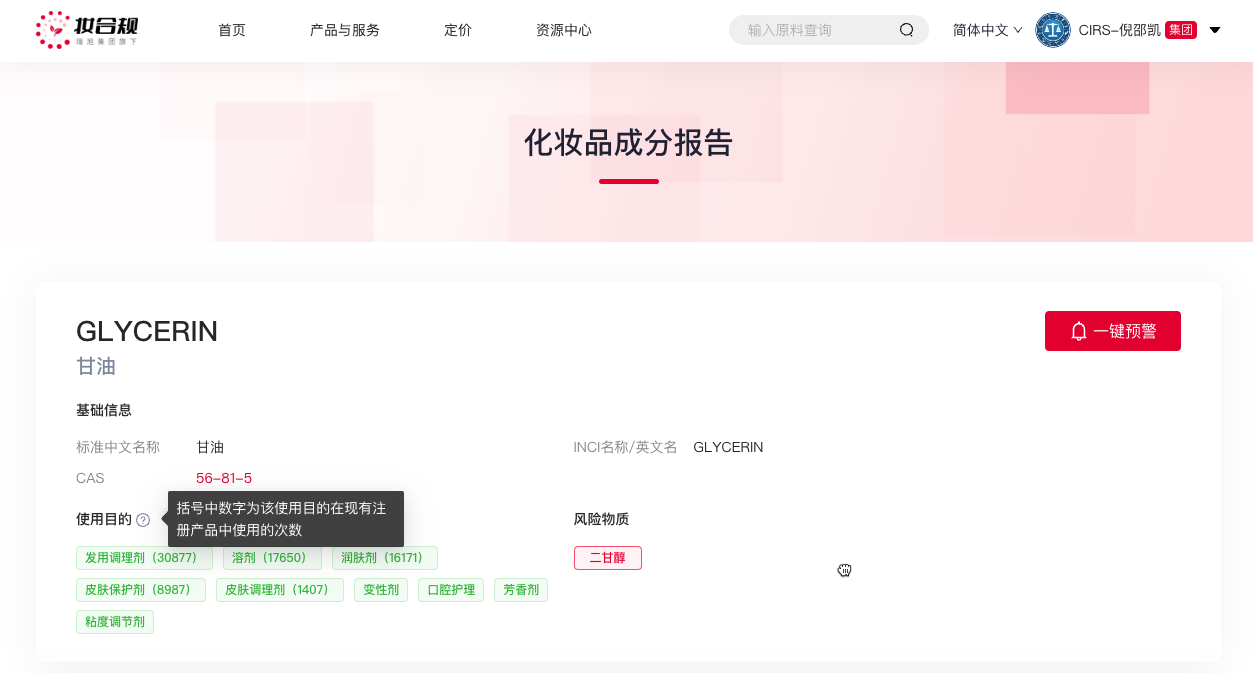Expand the CIRS-倪邵凯 account menu
1253x673 pixels.
(x=1214, y=30)
